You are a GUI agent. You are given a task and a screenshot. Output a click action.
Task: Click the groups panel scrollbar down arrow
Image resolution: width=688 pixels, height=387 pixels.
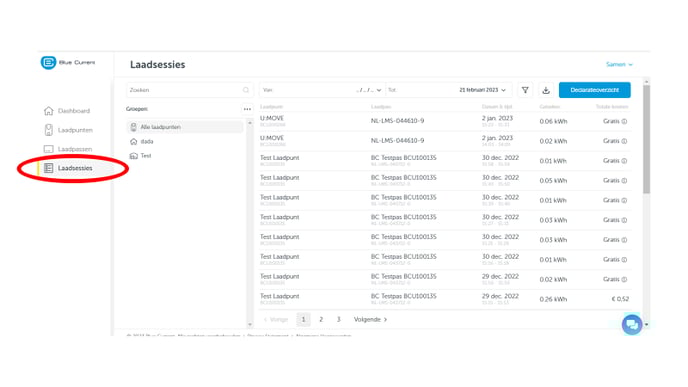coord(250,325)
